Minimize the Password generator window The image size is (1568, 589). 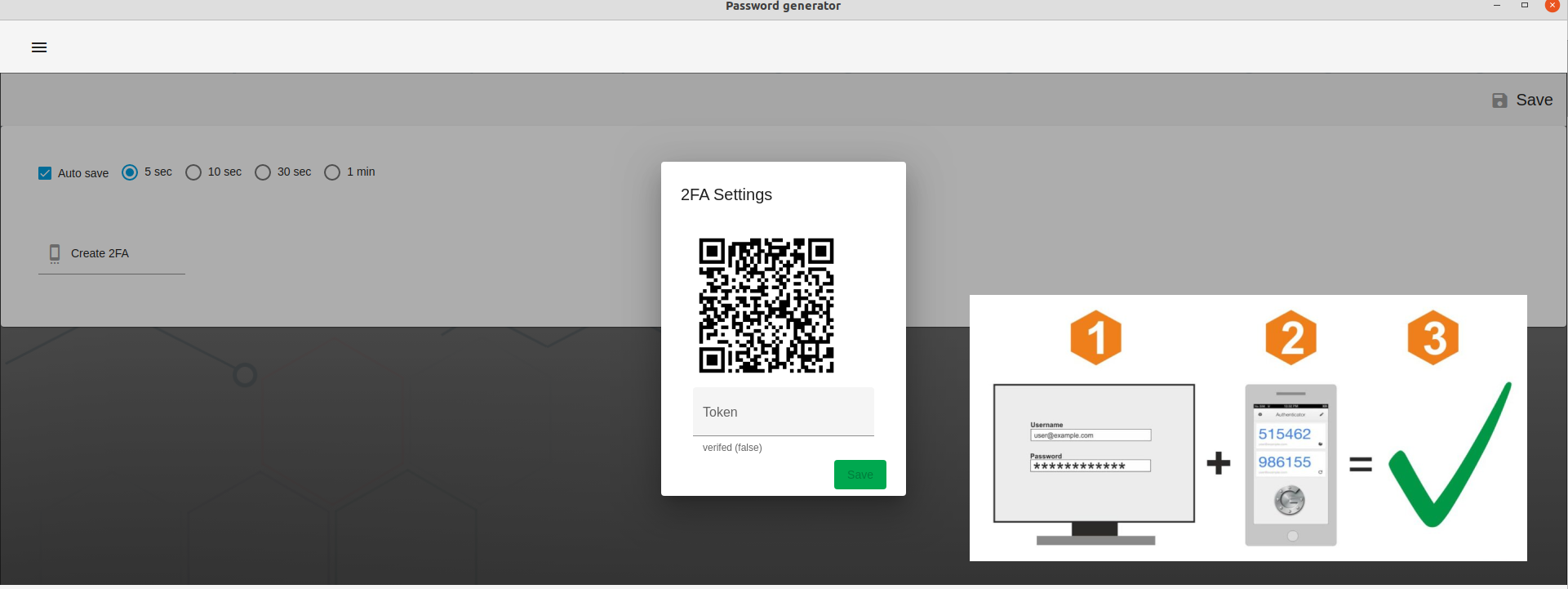click(x=1497, y=6)
